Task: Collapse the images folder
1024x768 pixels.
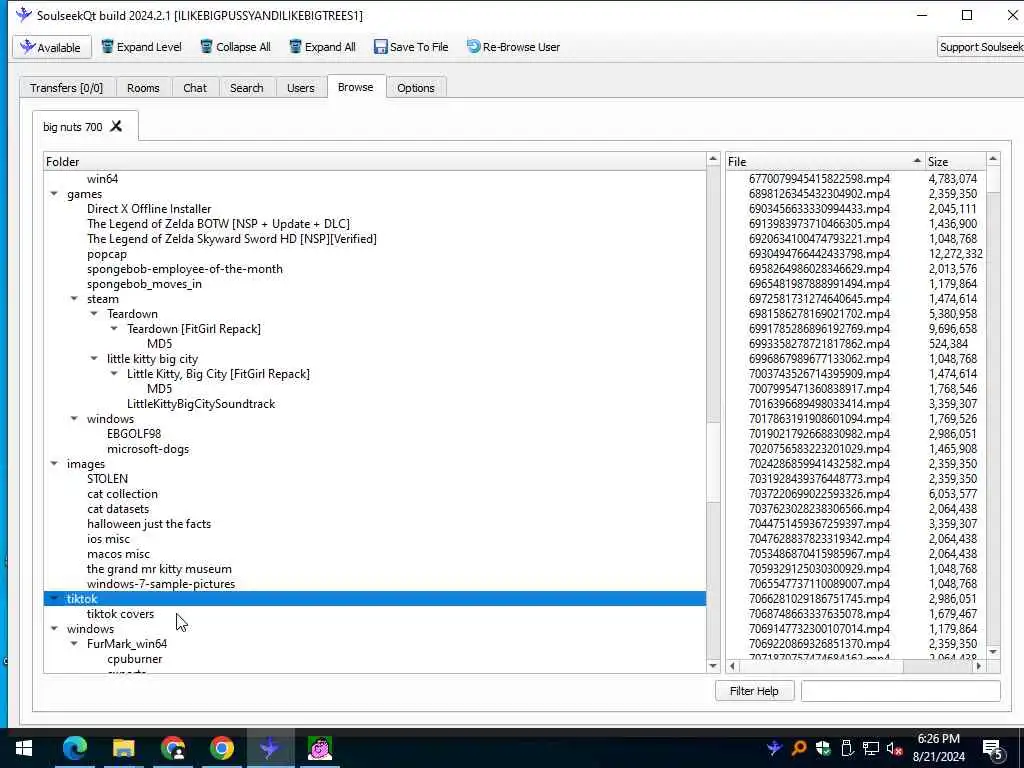Action: 54,464
